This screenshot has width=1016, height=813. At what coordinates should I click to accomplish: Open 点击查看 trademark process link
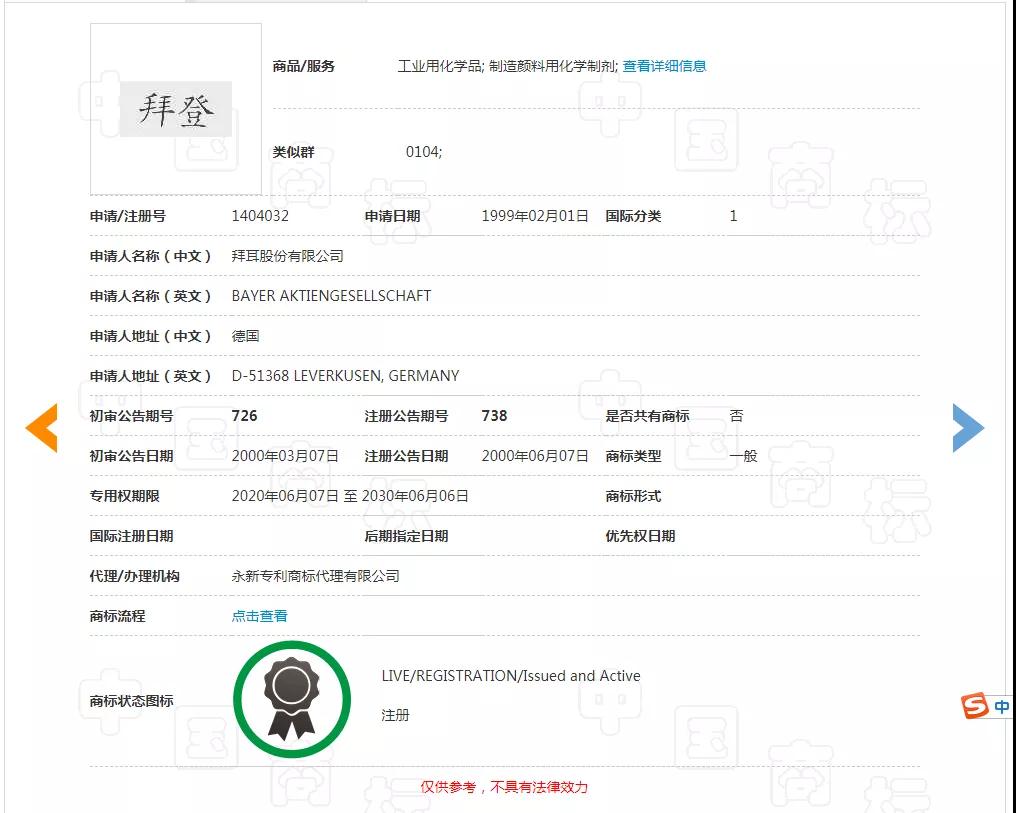click(259, 616)
